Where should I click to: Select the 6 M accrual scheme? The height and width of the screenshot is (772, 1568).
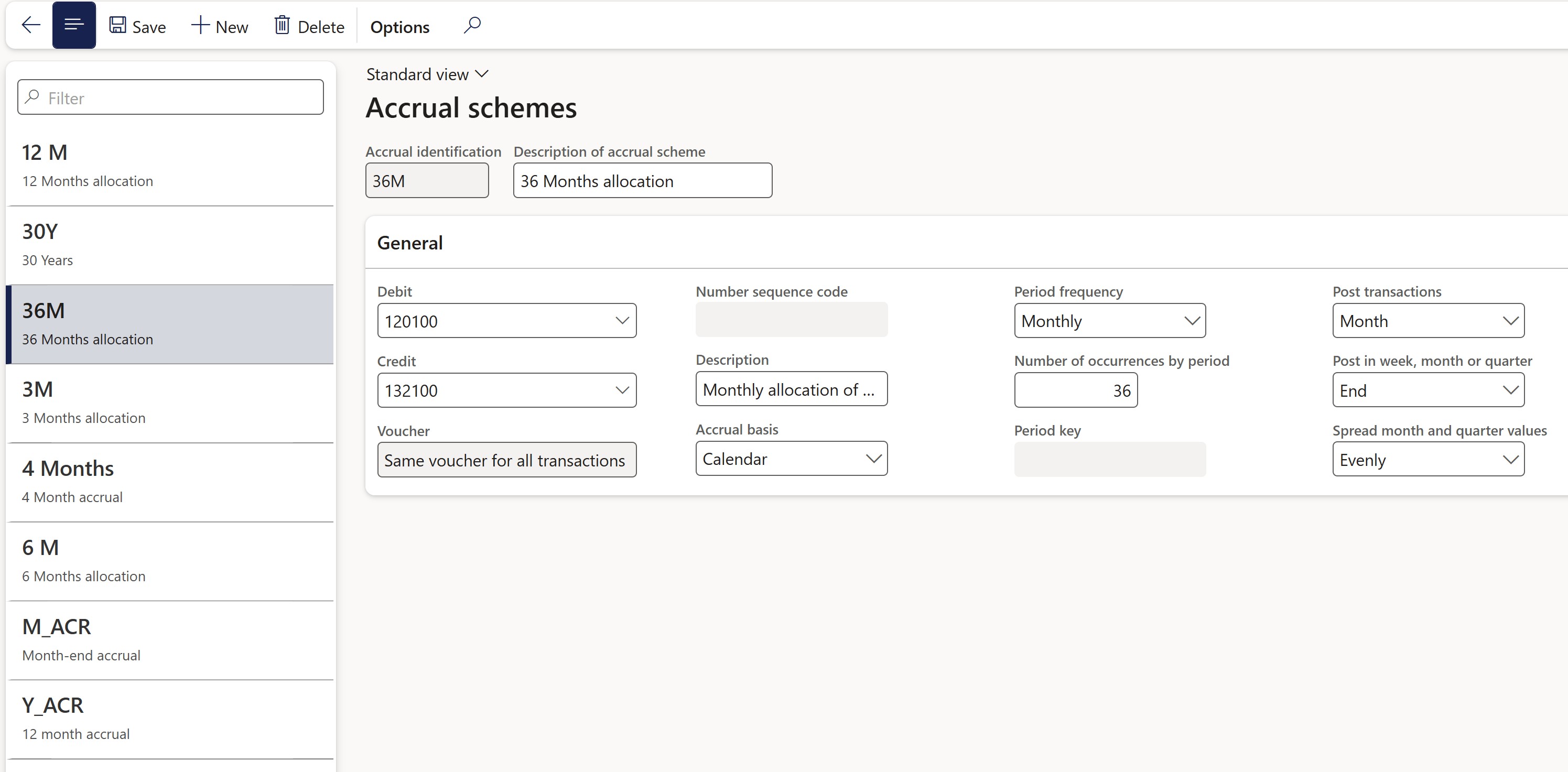pyautogui.click(x=170, y=561)
